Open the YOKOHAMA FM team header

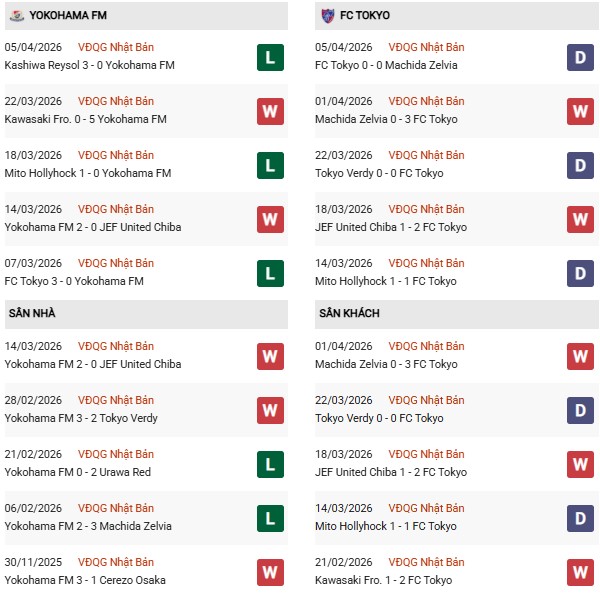(65, 16)
